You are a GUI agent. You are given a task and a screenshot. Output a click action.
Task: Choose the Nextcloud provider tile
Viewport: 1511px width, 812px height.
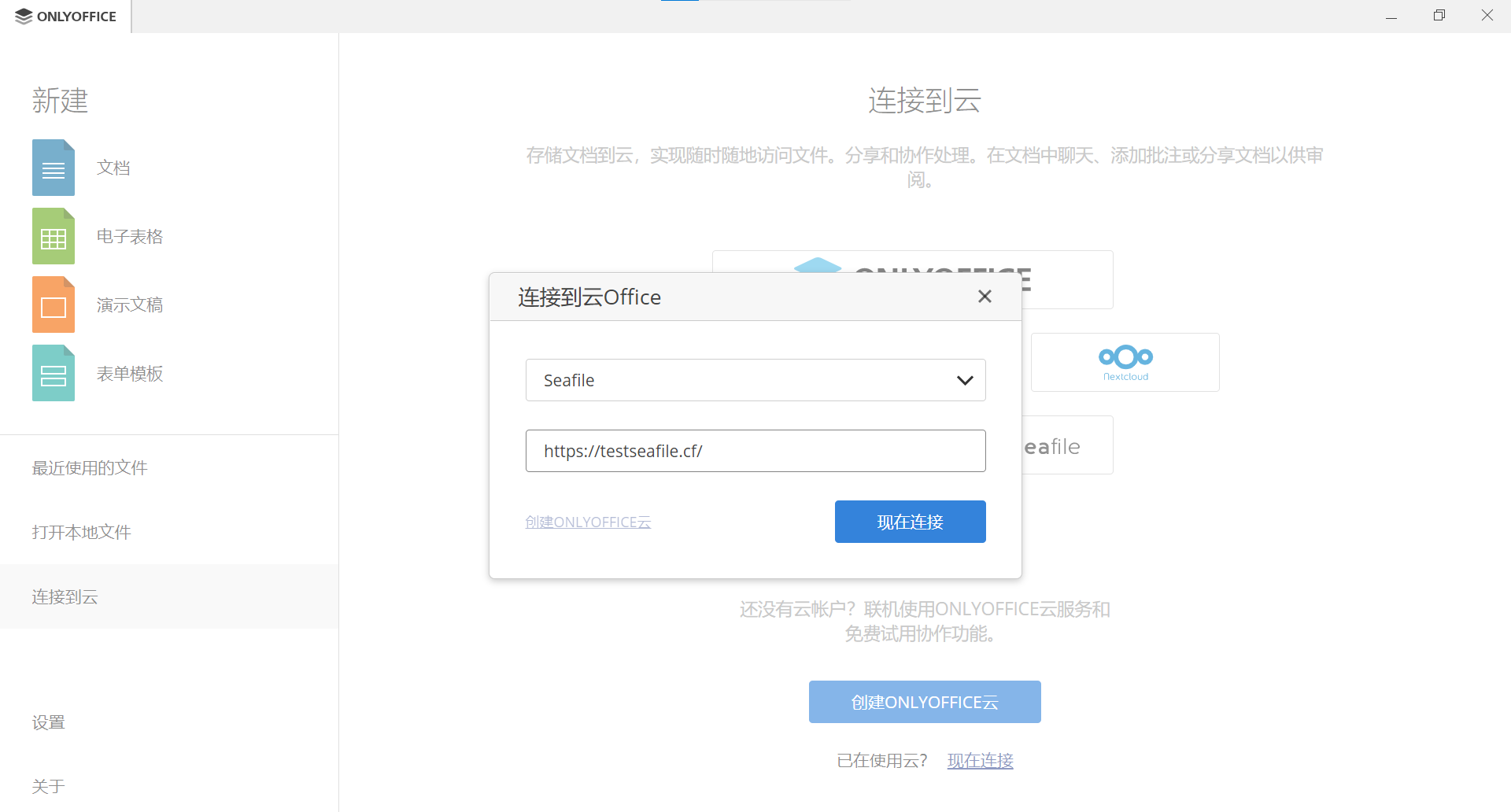pyautogui.click(x=1125, y=362)
